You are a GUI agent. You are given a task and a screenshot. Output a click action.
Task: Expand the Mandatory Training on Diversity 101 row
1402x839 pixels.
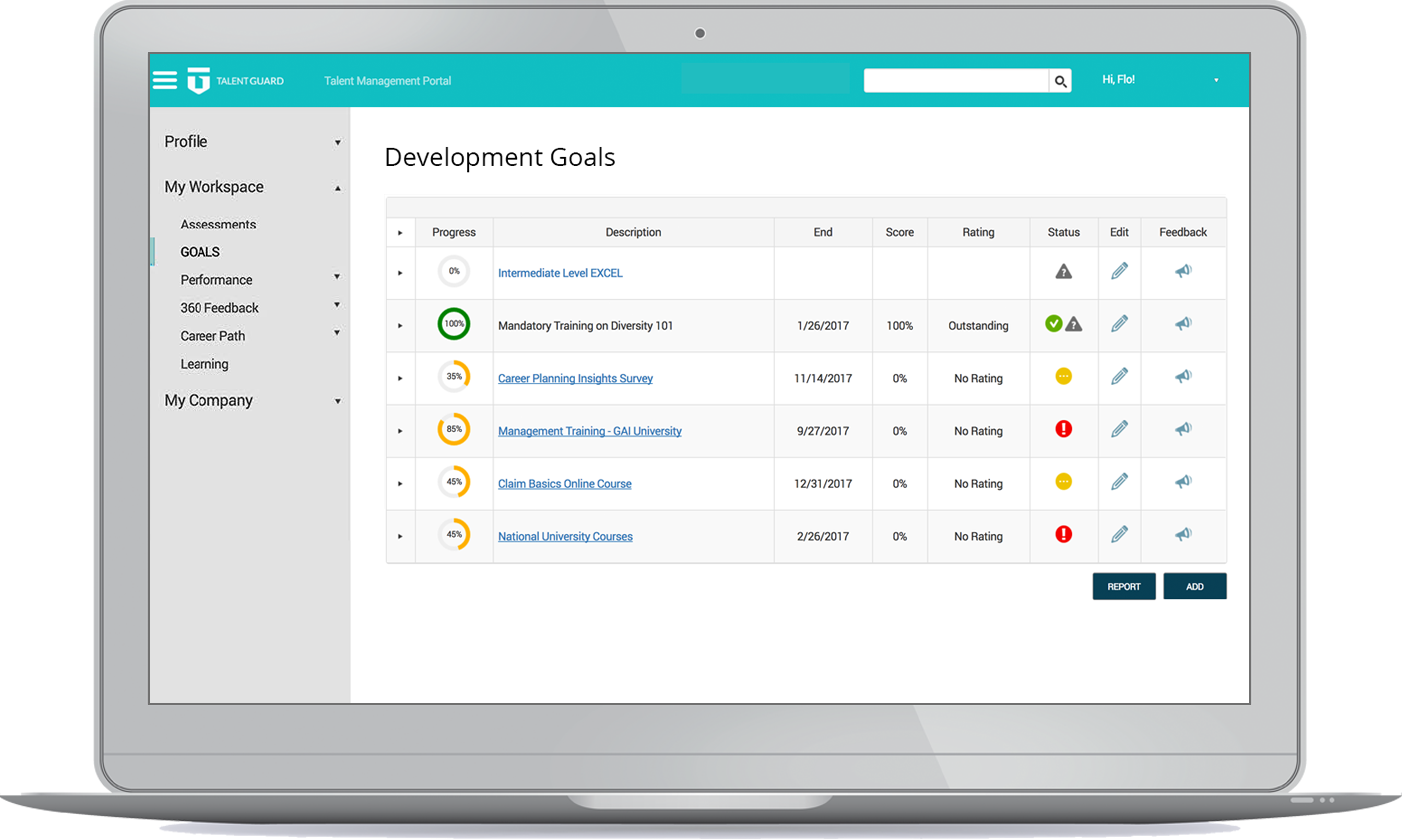point(400,326)
